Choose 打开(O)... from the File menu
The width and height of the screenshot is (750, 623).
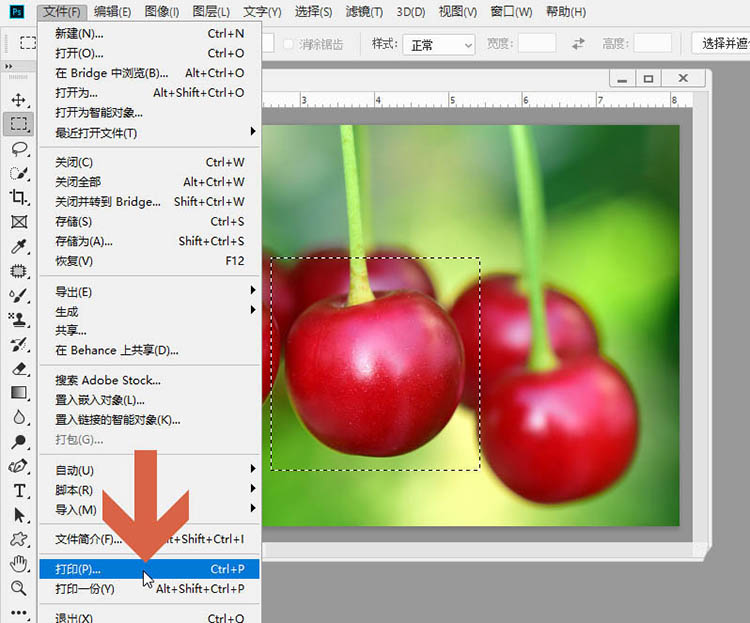click(150, 53)
